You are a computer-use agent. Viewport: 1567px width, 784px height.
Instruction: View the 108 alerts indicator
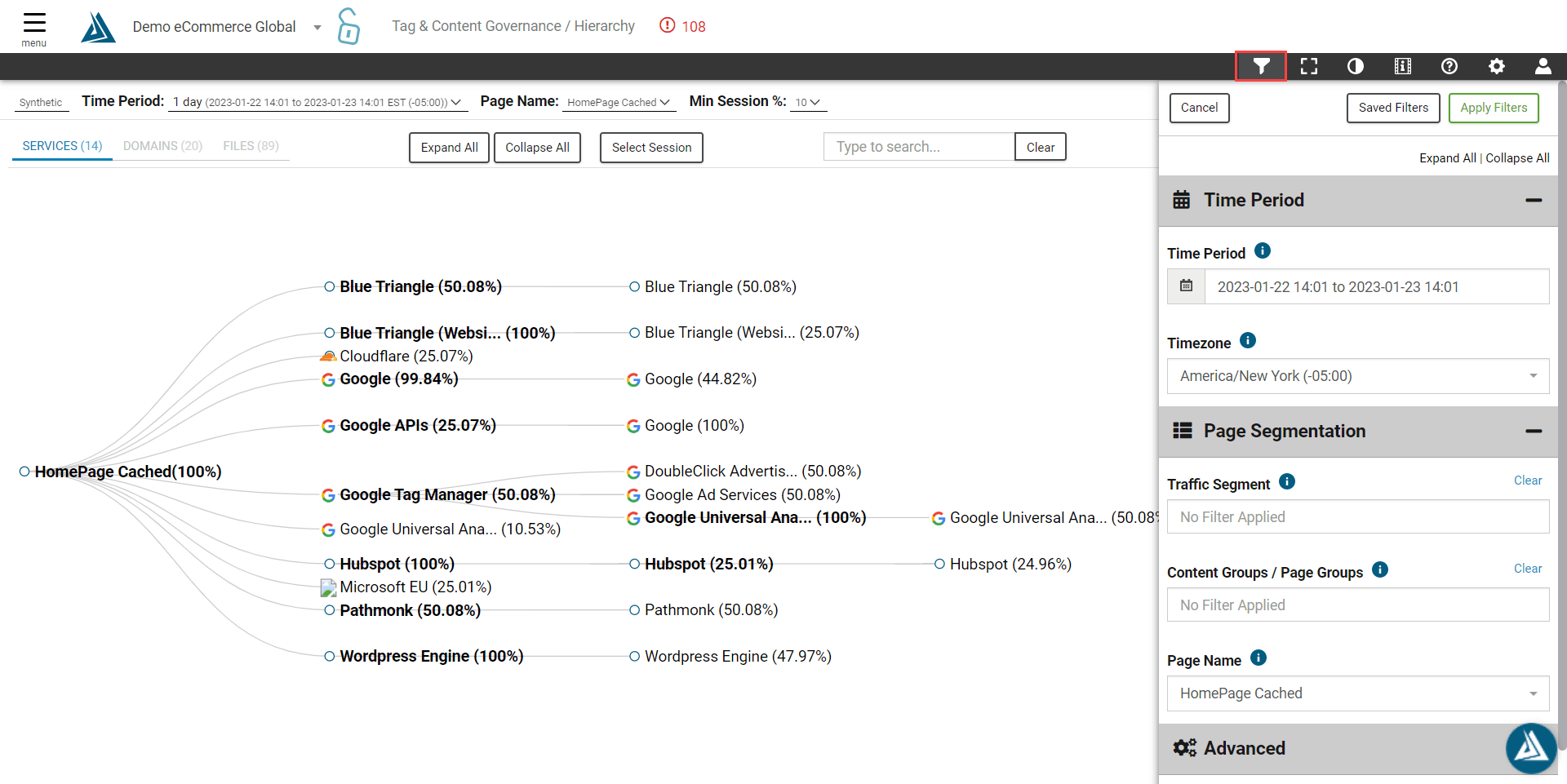[682, 25]
